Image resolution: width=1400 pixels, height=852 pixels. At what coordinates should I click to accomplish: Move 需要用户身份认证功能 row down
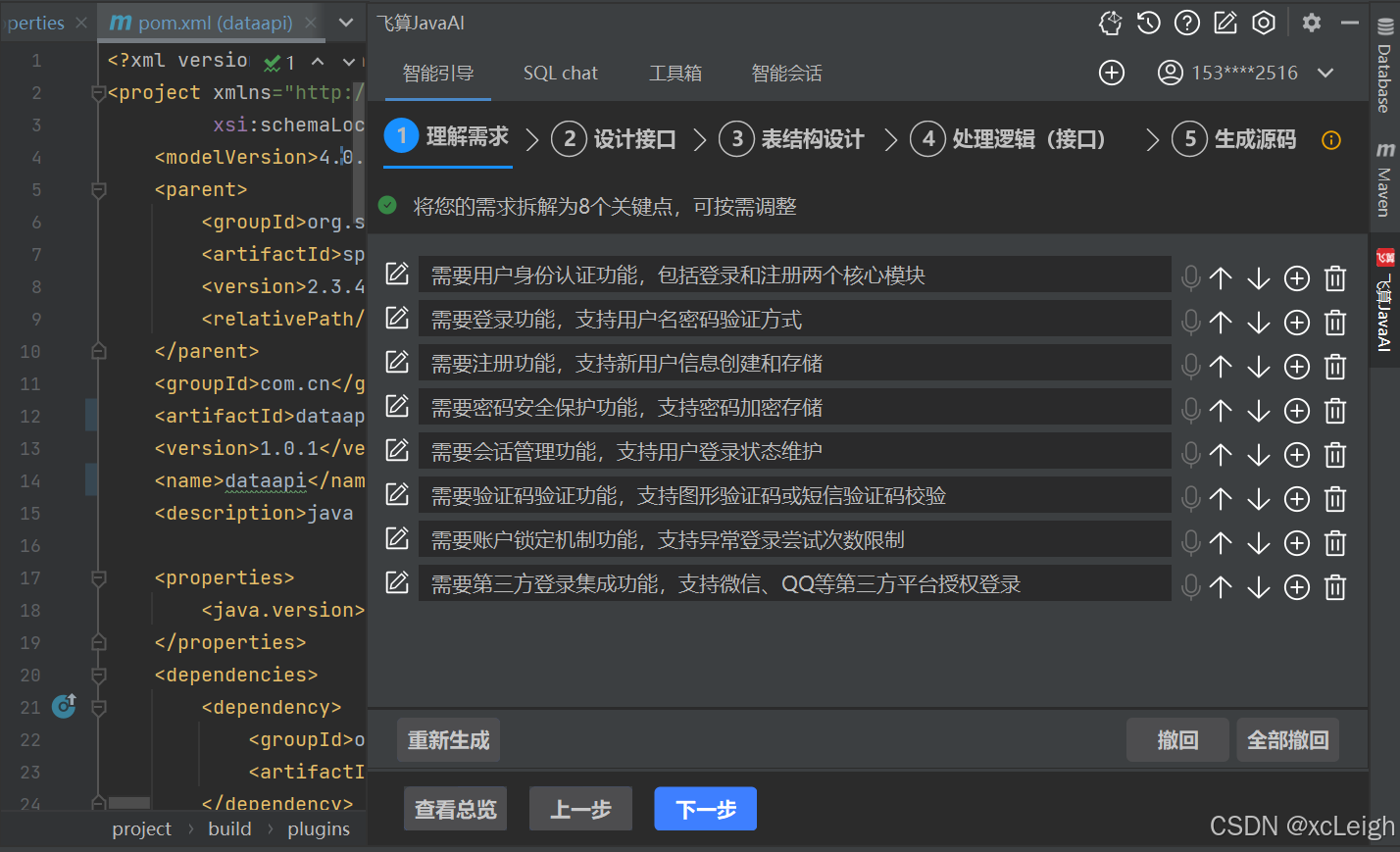coord(1259,278)
